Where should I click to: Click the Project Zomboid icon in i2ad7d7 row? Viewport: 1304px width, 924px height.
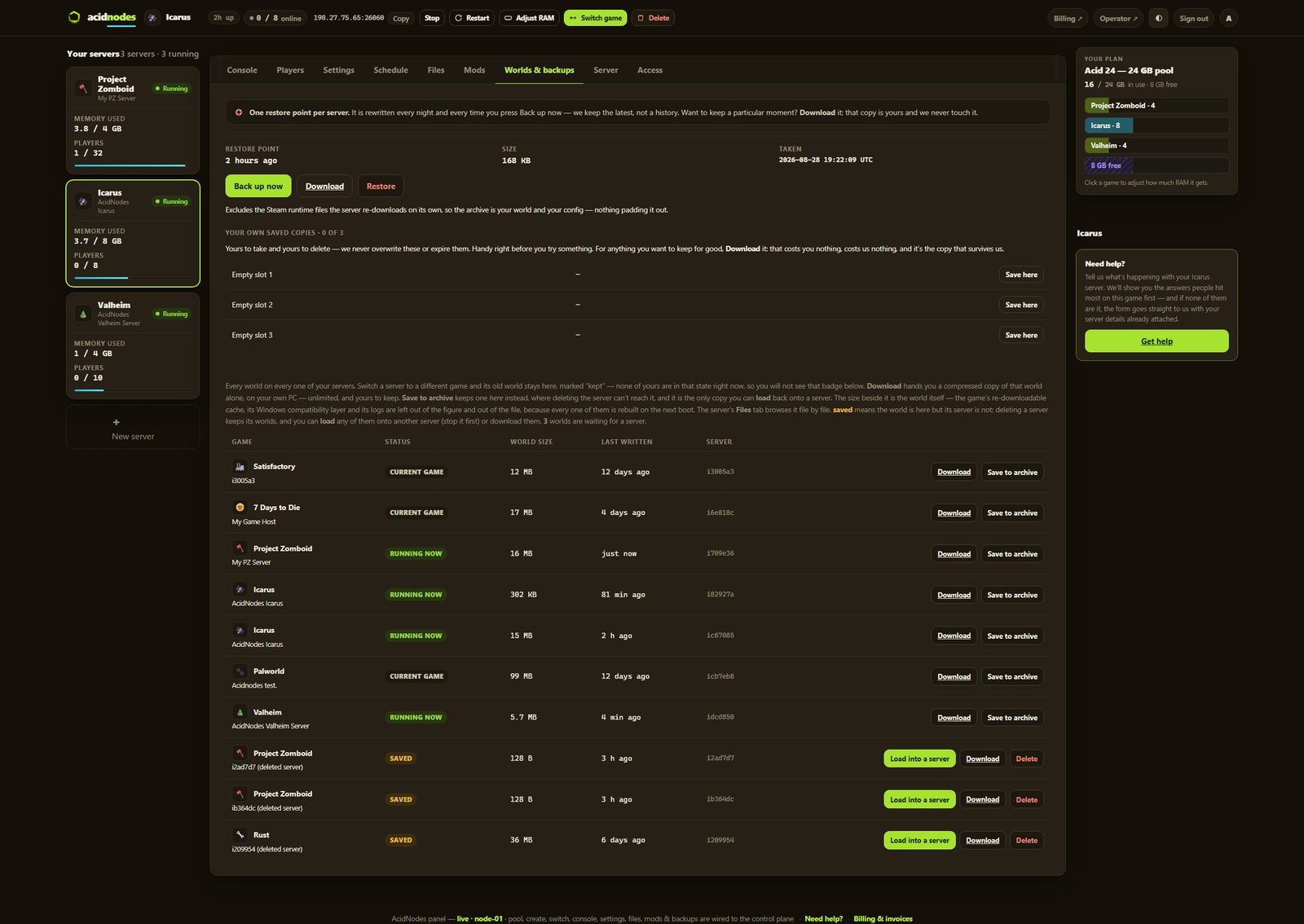[240, 753]
